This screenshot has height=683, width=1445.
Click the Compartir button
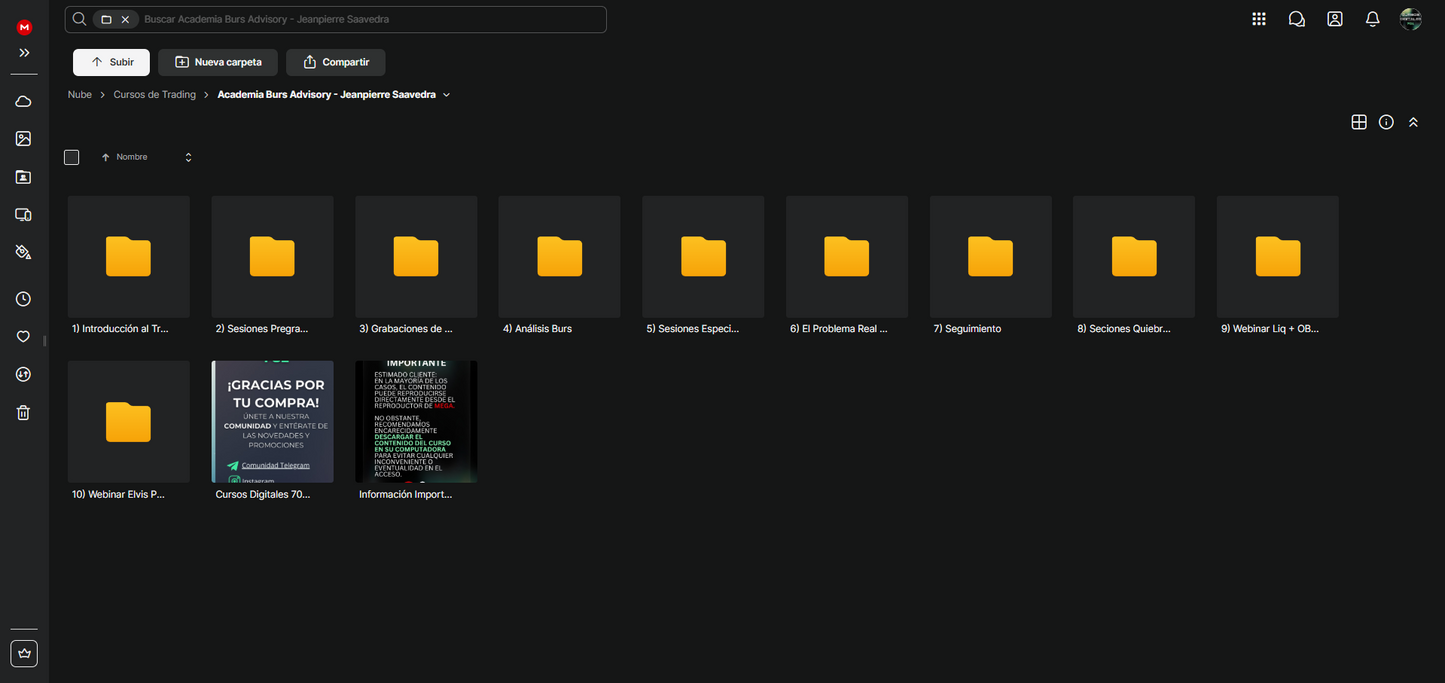coord(336,62)
